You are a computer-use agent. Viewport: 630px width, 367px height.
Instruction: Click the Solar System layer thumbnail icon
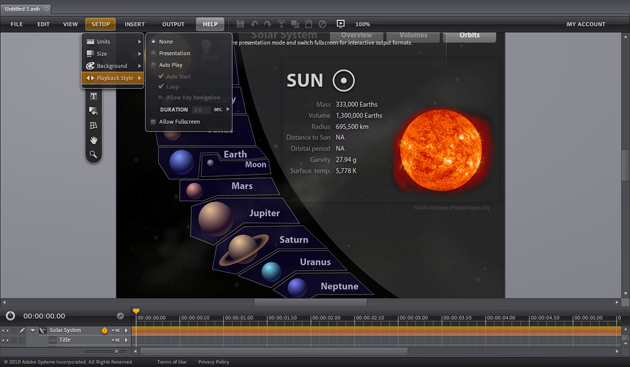(x=43, y=330)
